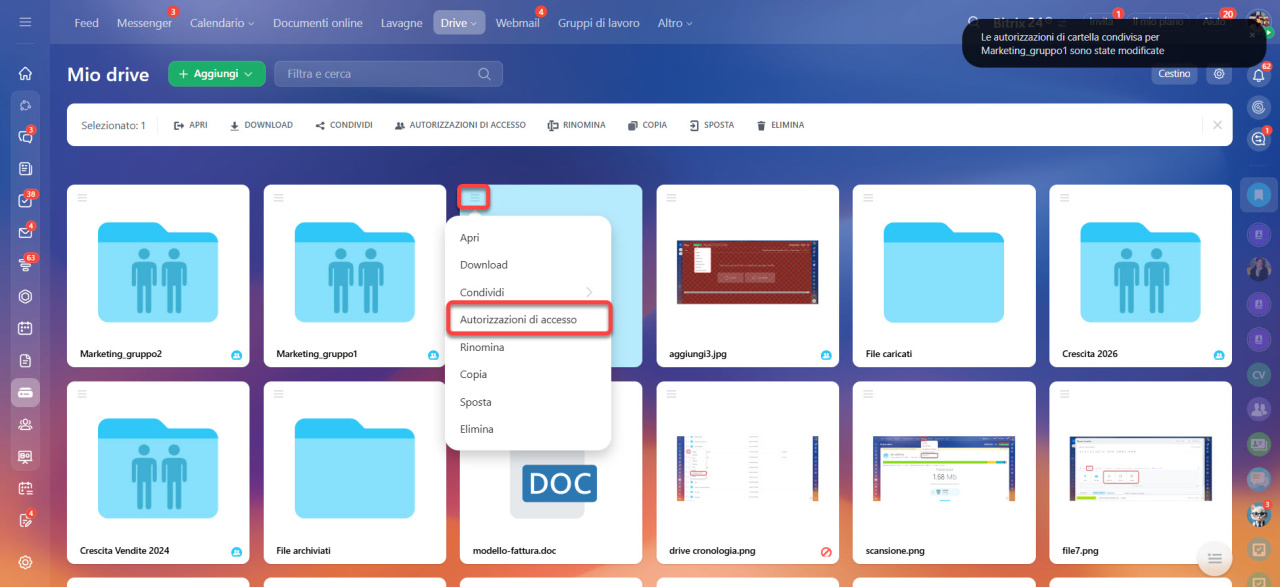Click the magnifier icon in search field

tap(485, 74)
